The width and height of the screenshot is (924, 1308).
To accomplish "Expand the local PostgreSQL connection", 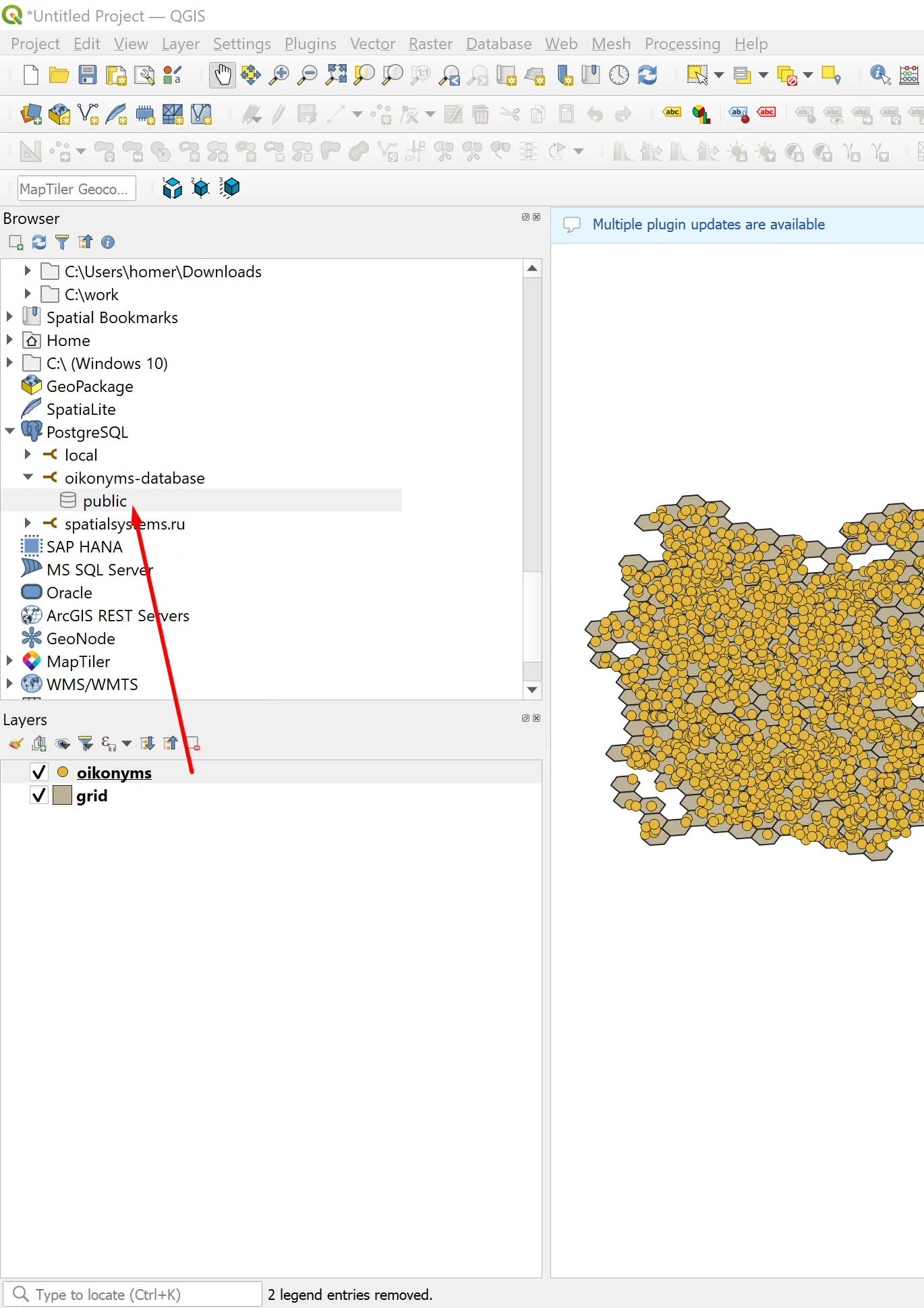I will pyautogui.click(x=28, y=455).
